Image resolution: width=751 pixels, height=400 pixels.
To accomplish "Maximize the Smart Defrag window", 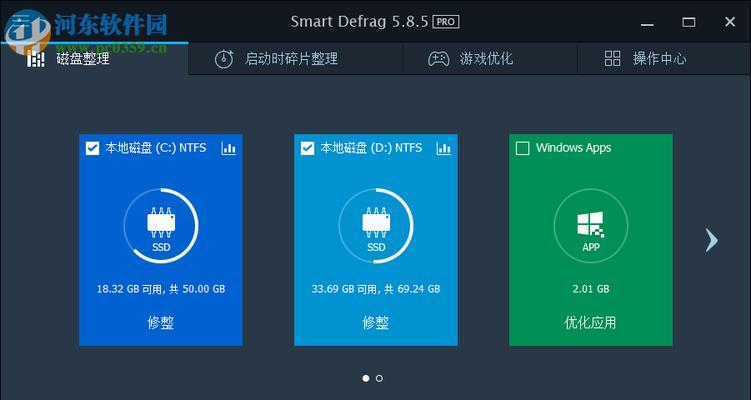I will pyautogui.click(x=689, y=22).
